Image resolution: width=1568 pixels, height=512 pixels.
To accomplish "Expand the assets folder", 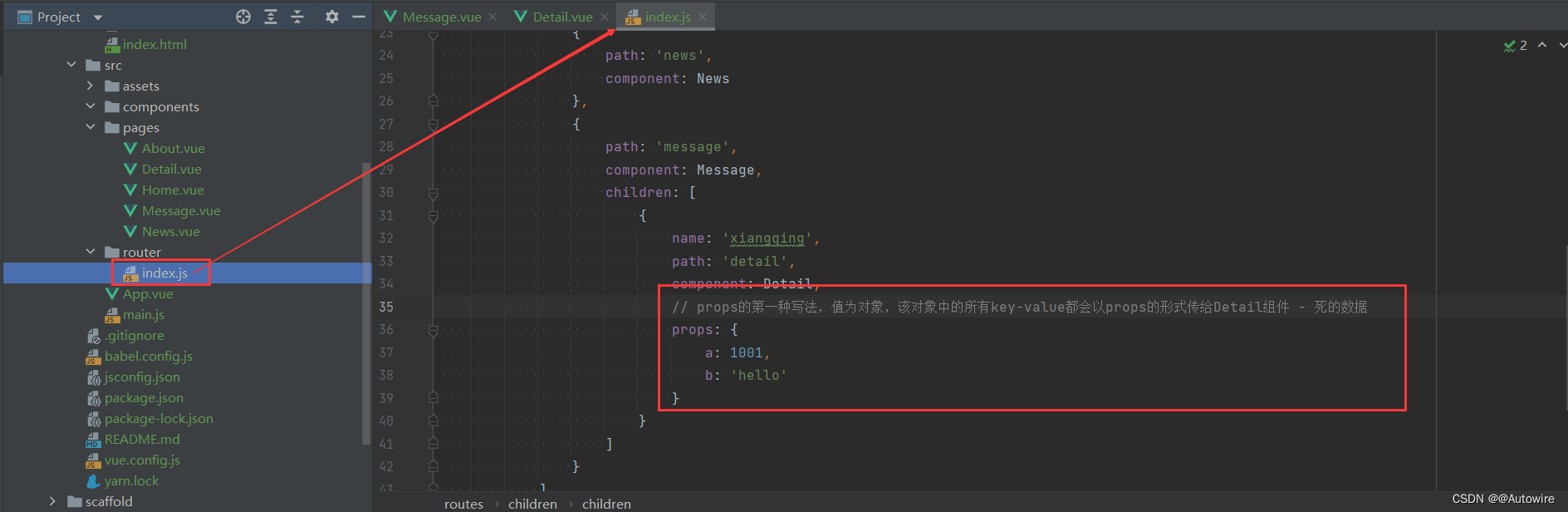I will [90, 86].
